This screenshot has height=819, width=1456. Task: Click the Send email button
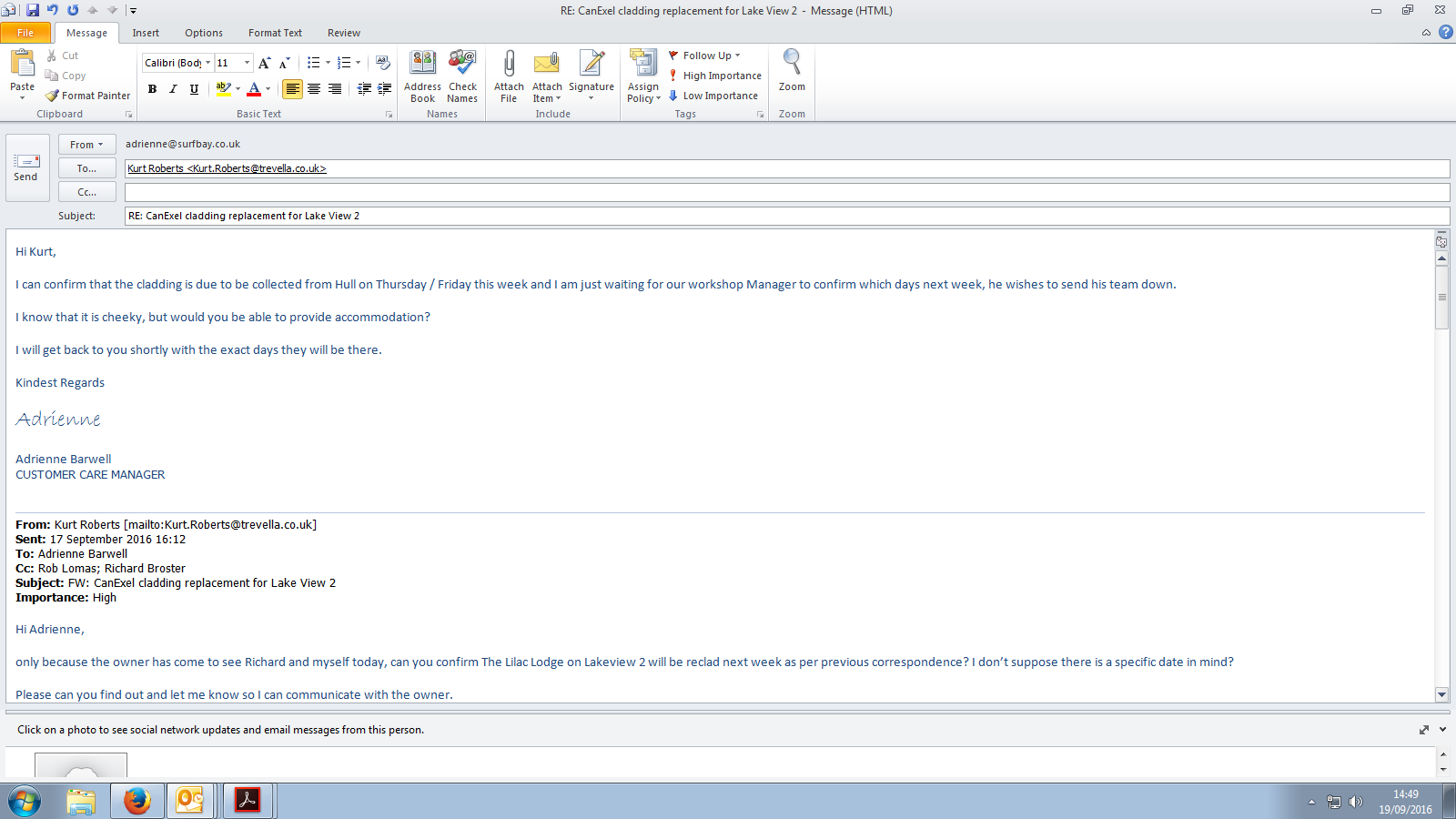(26, 167)
